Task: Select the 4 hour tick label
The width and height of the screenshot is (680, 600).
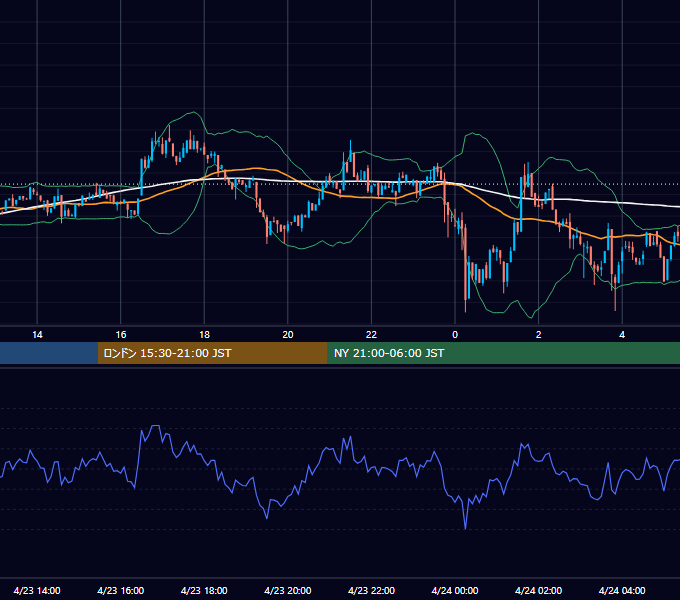Action: [x=622, y=335]
